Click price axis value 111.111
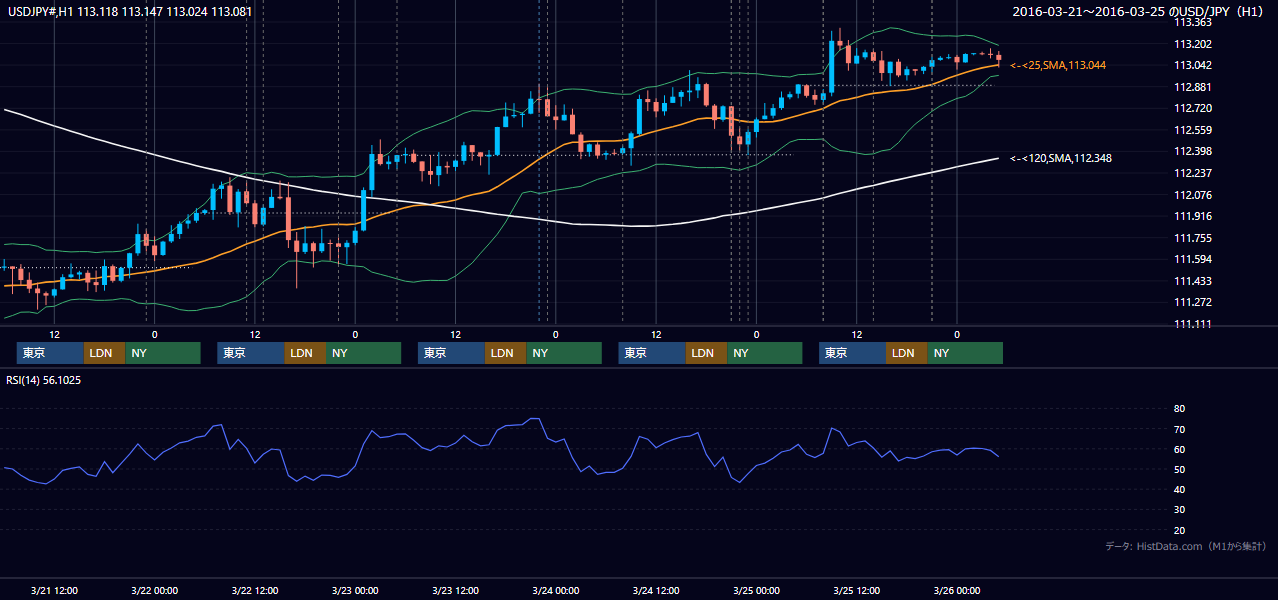Screen dimensions: 1278x600 click(1192, 324)
